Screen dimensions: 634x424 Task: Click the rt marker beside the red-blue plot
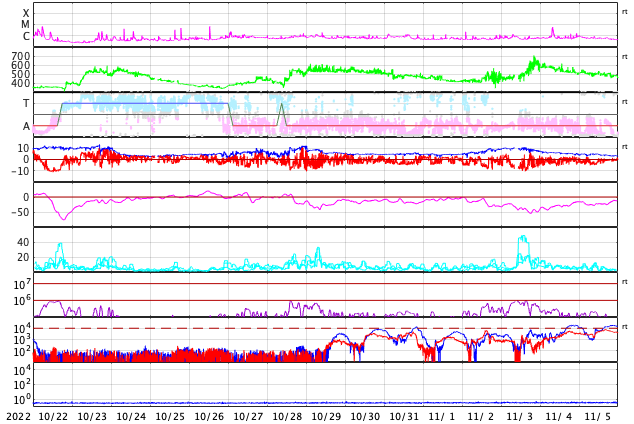[x=625, y=147]
